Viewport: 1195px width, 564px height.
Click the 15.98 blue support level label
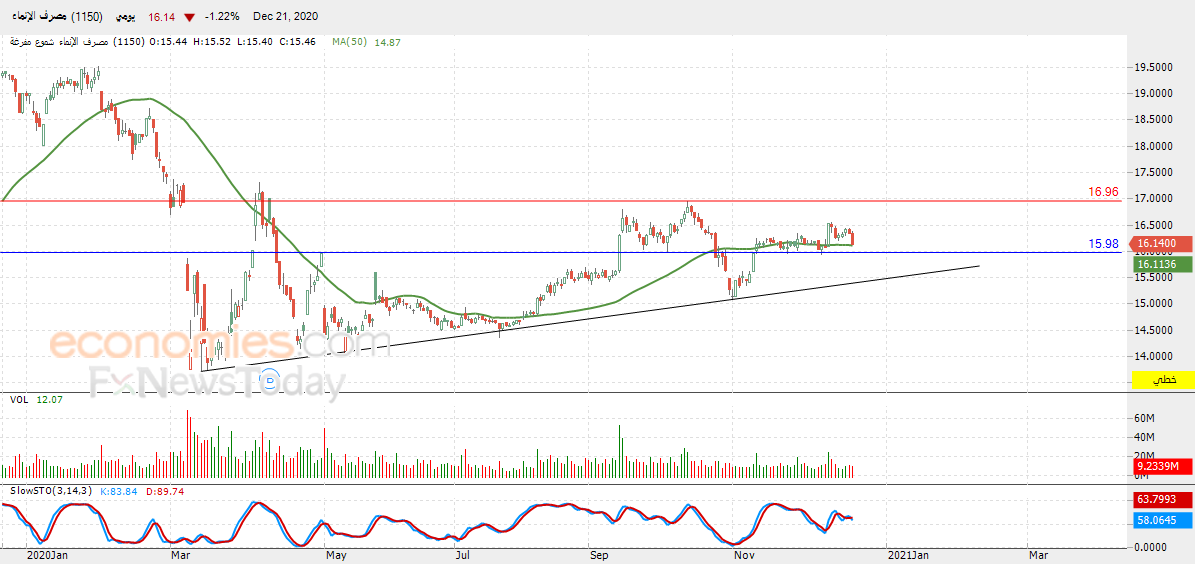click(x=1103, y=244)
